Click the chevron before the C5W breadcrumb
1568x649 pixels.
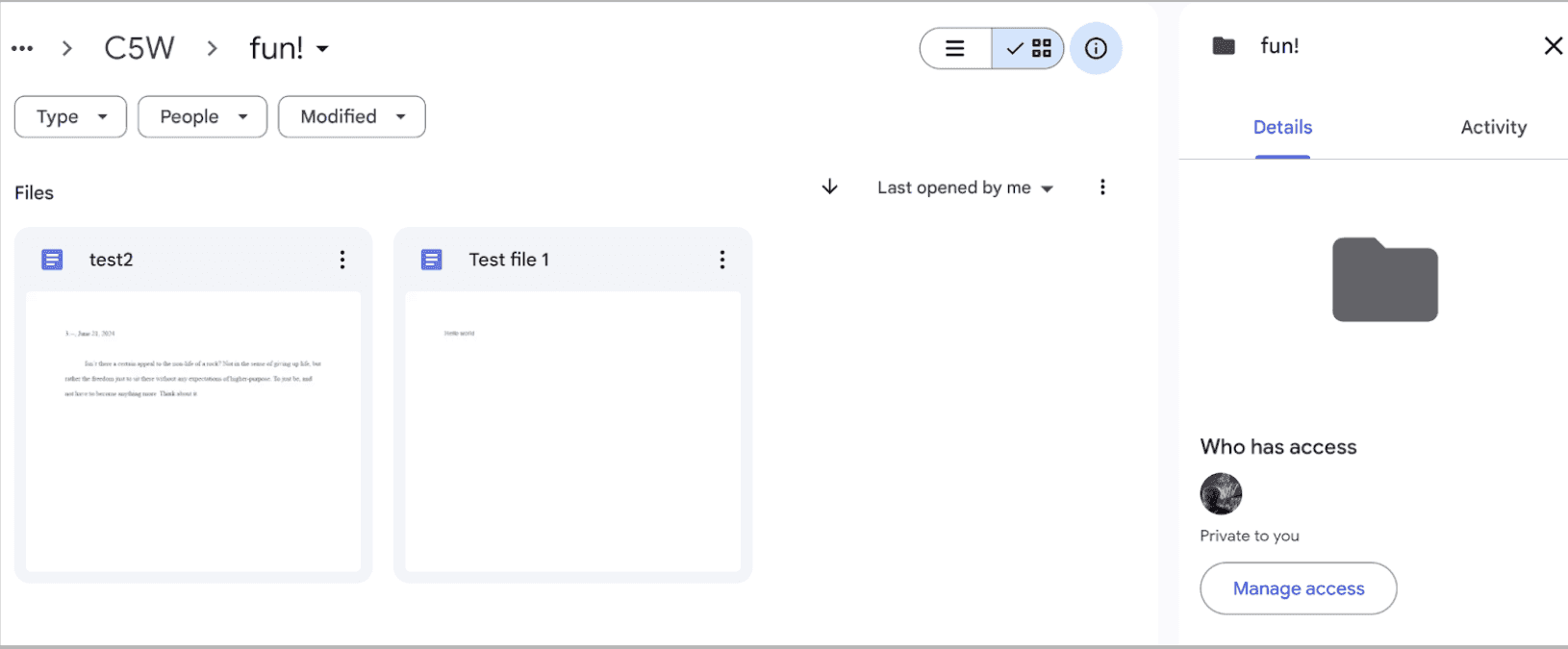(x=66, y=48)
